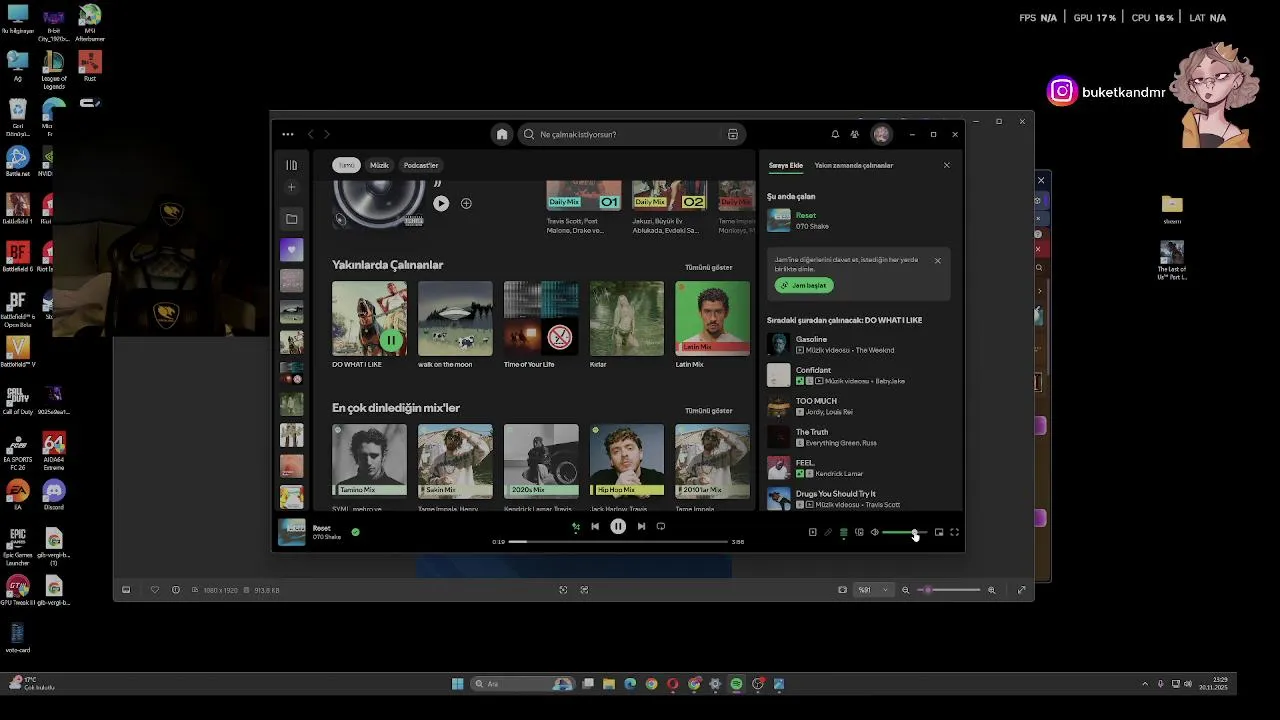The width and height of the screenshot is (1280, 720).
Task: Select the 'Podcast'ler' filter chip
Action: (x=421, y=165)
